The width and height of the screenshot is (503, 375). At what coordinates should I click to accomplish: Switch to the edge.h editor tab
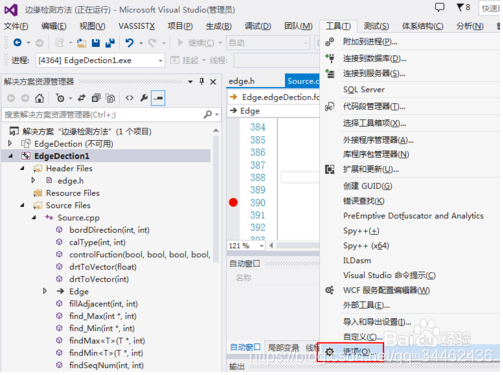[241, 81]
